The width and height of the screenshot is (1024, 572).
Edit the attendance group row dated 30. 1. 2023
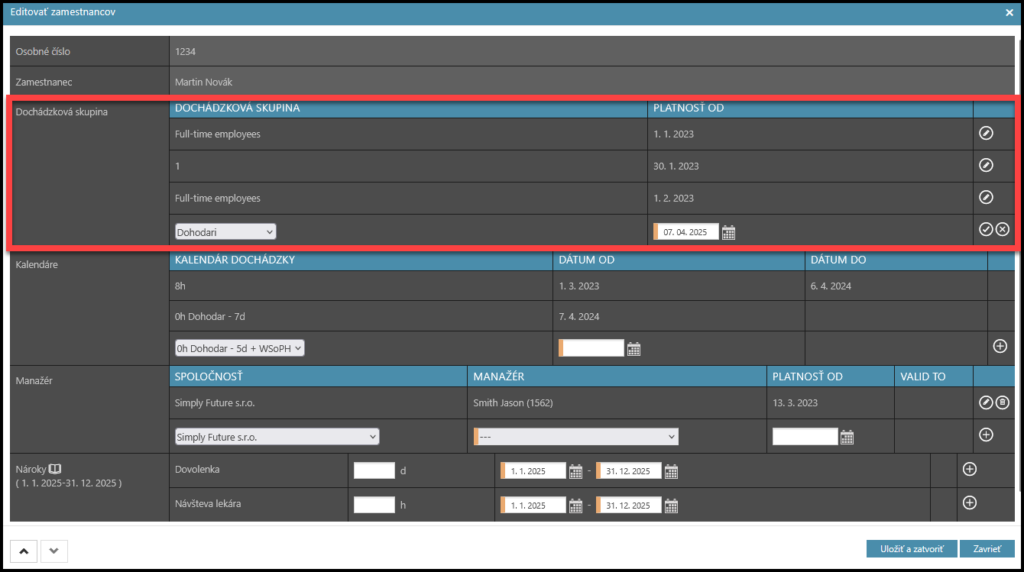click(x=985, y=166)
